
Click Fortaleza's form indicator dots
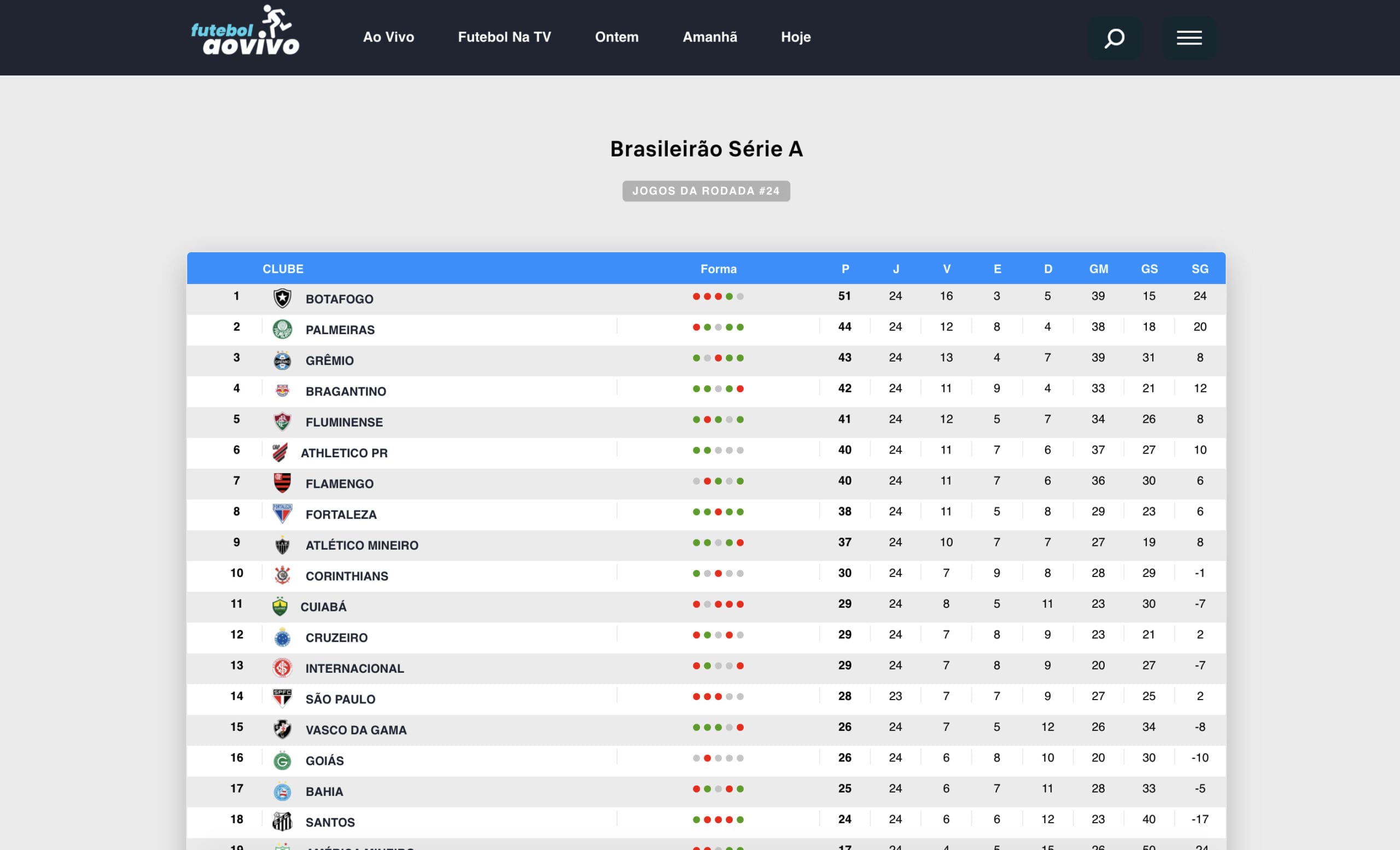click(717, 511)
